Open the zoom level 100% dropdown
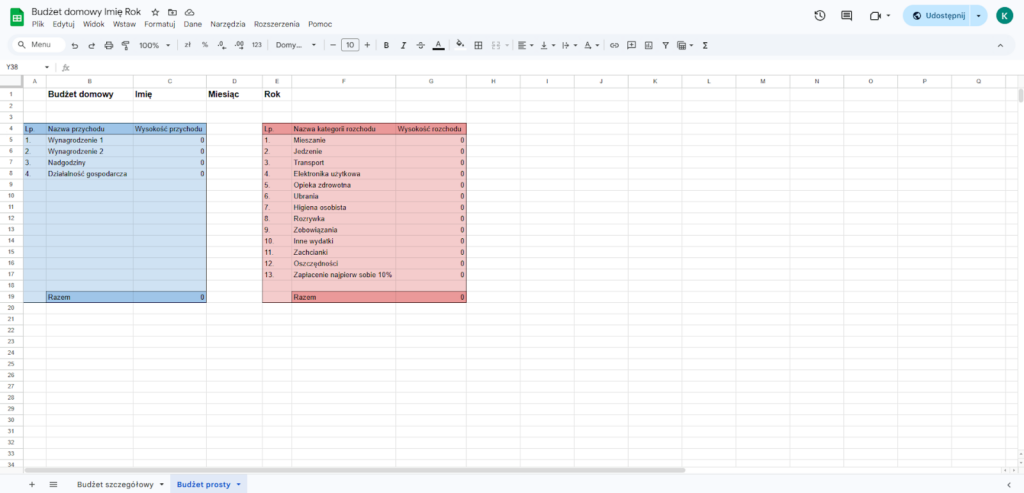 pyautogui.click(x=154, y=45)
